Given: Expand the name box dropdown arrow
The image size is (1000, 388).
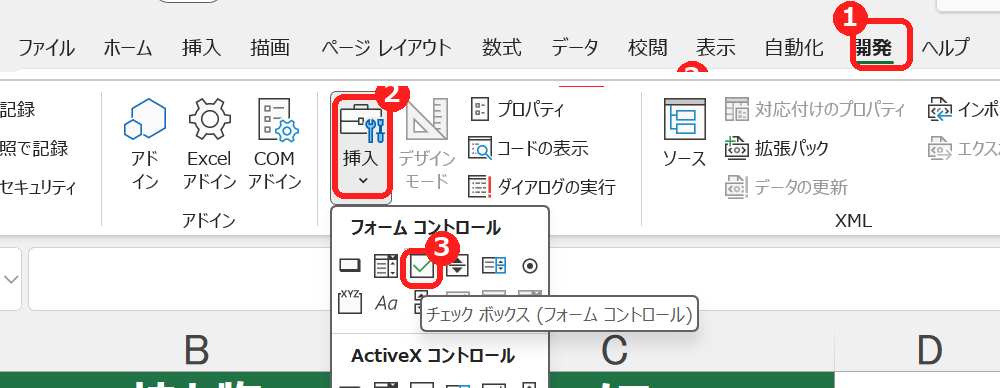Looking at the screenshot, I should point(10,280).
